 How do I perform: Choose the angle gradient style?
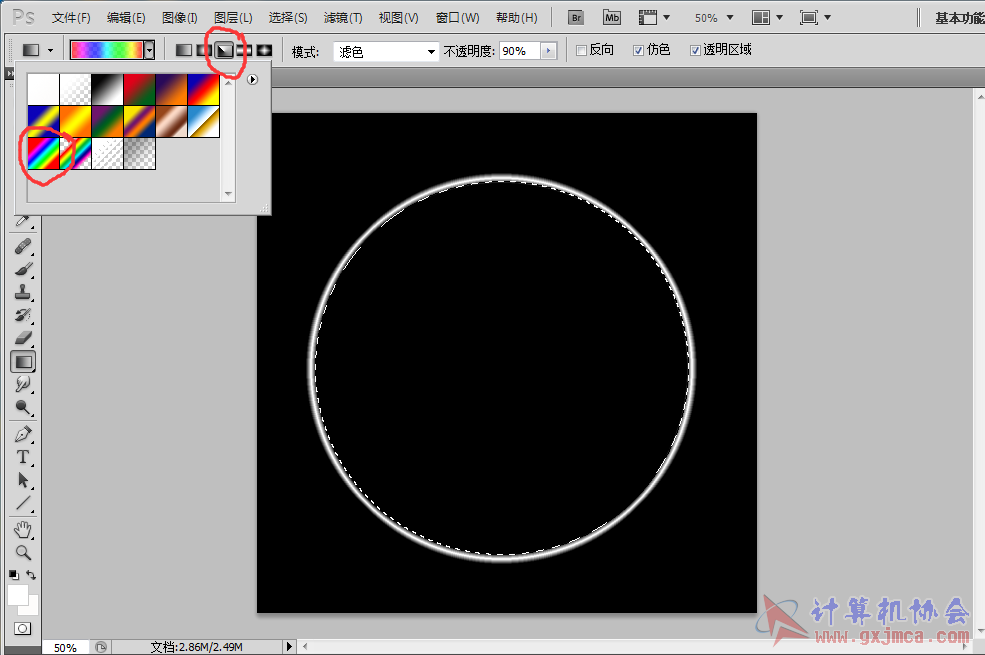pyautogui.click(x=224, y=50)
